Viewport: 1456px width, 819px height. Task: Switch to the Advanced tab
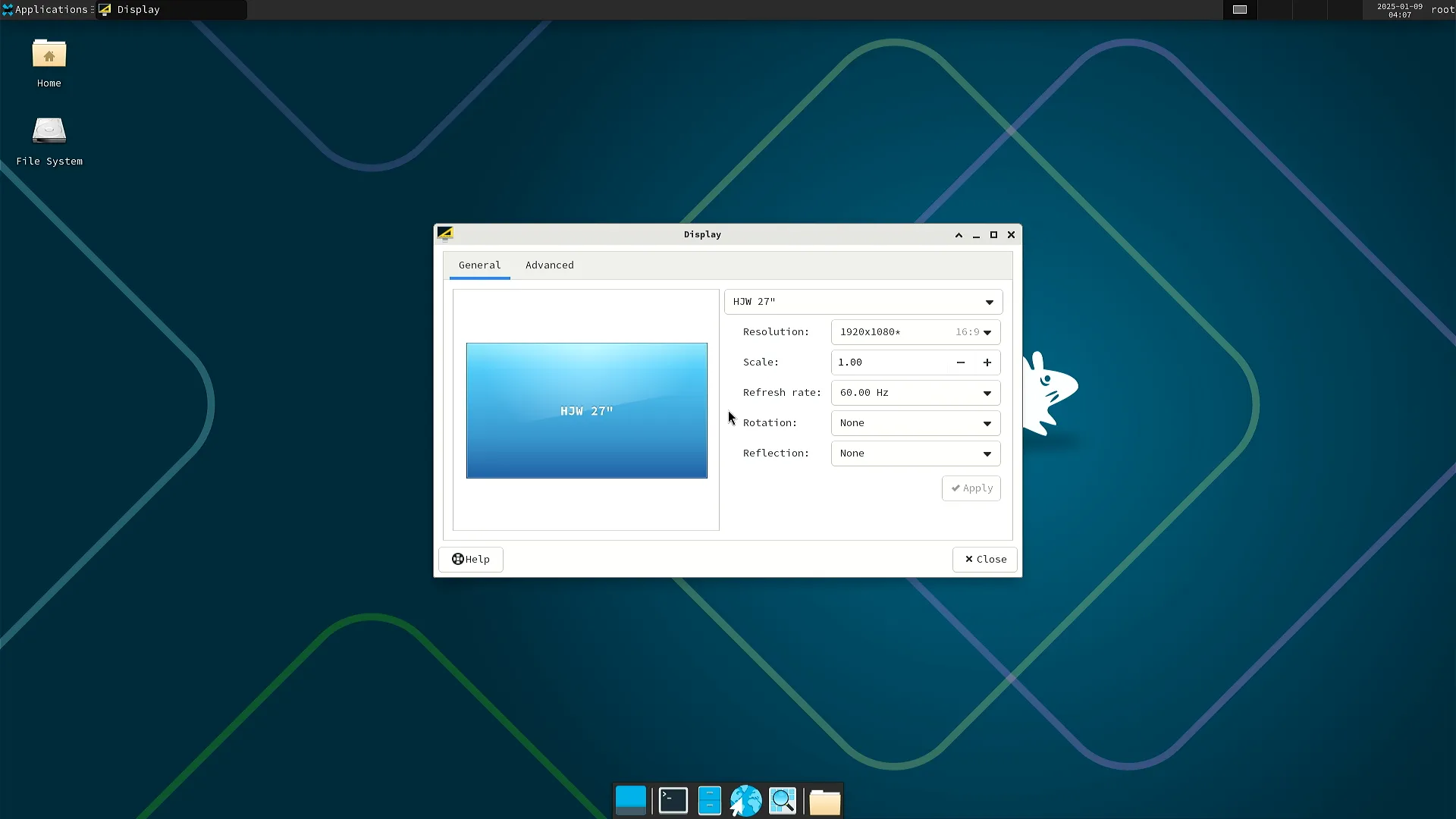coord(549,265)
